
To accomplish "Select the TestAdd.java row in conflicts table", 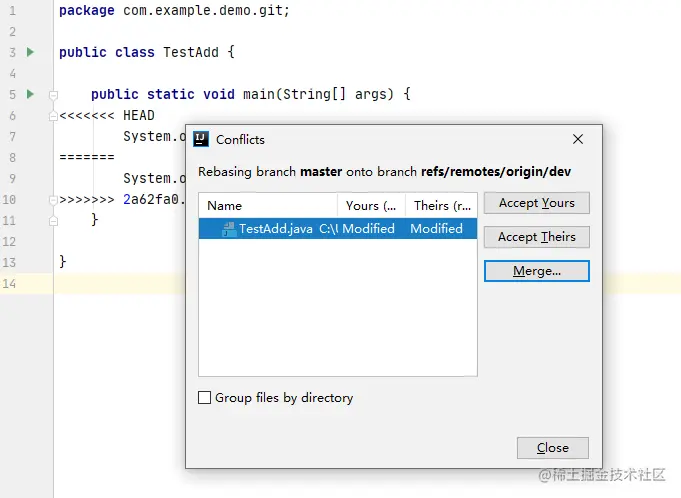I will 337,228.
